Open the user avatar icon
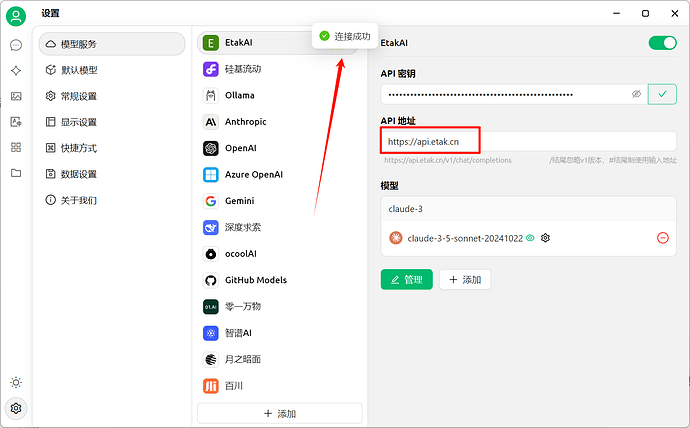 pos(16,17)
